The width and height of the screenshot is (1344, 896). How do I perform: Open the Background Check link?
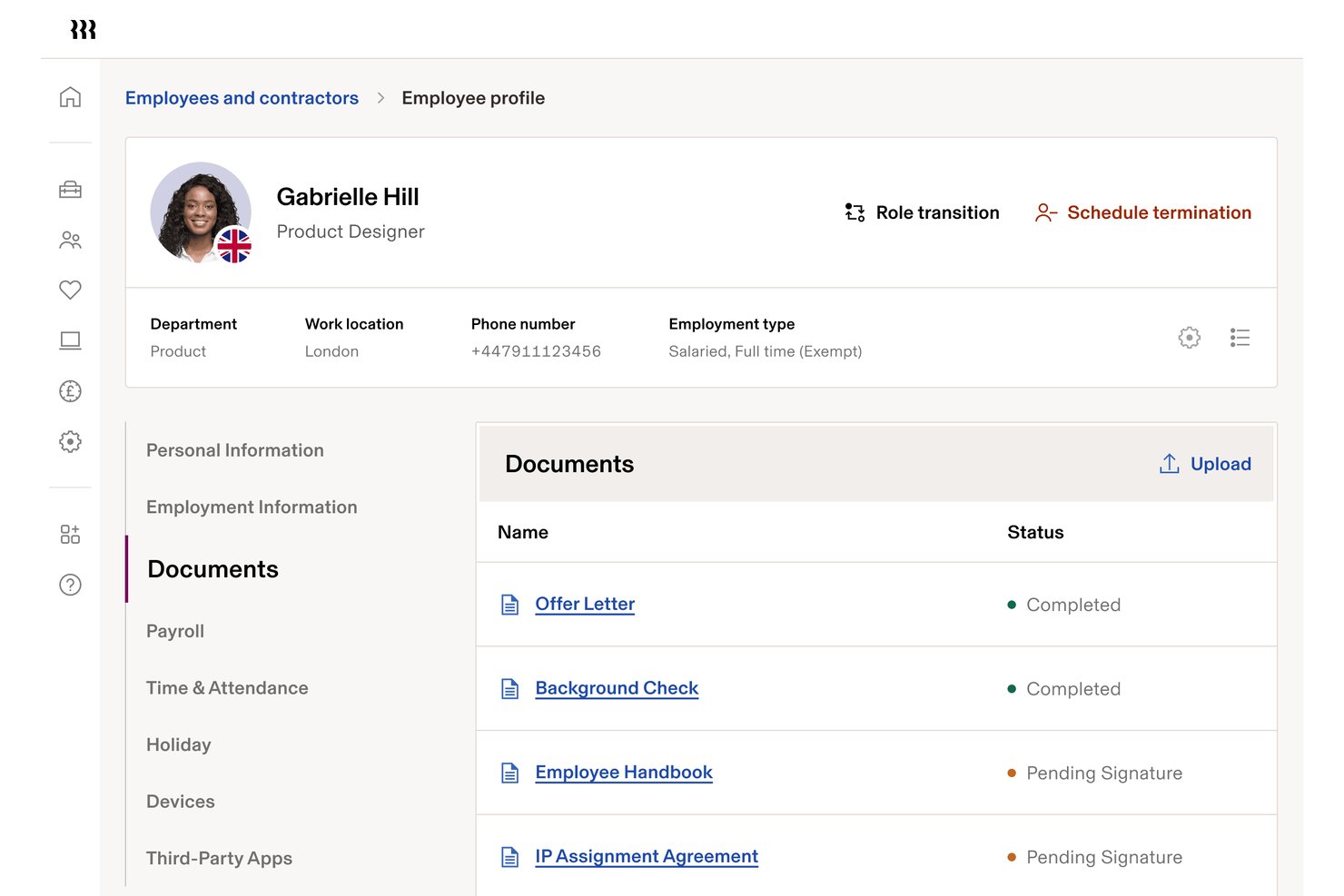click(x=617, y=688)
